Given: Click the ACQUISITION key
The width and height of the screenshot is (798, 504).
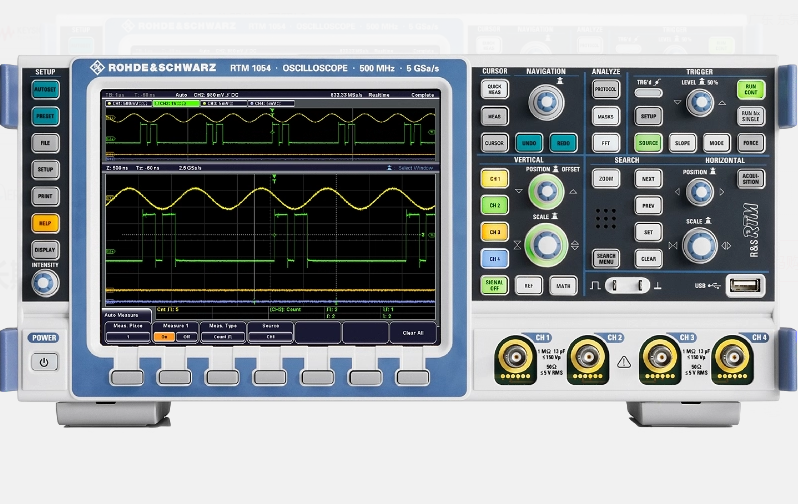Looking at the screenshot, I should coord(751,179).
